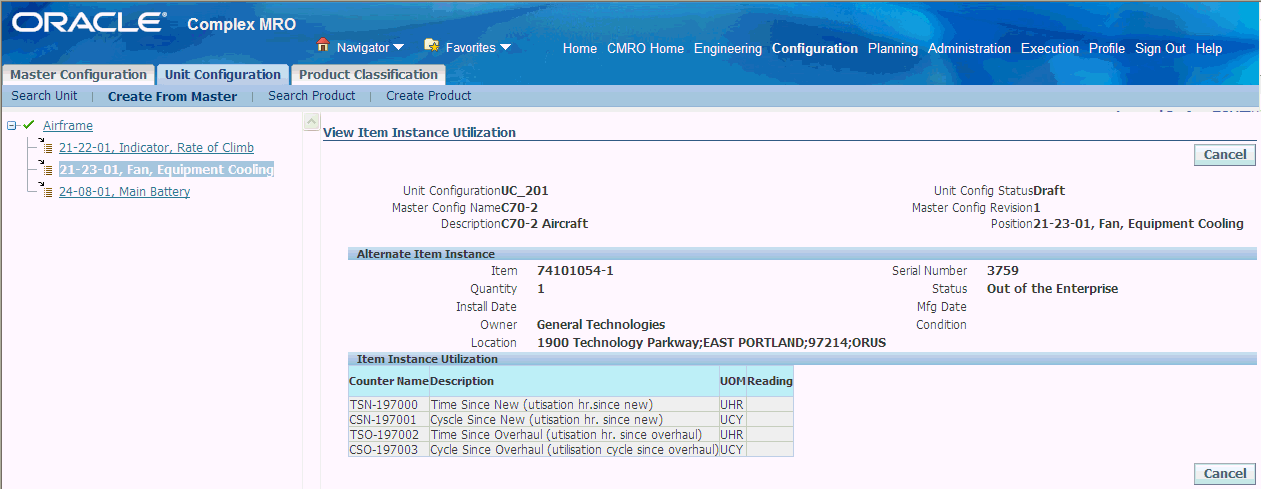Click the bottom Cancel button

(1225, 473)
